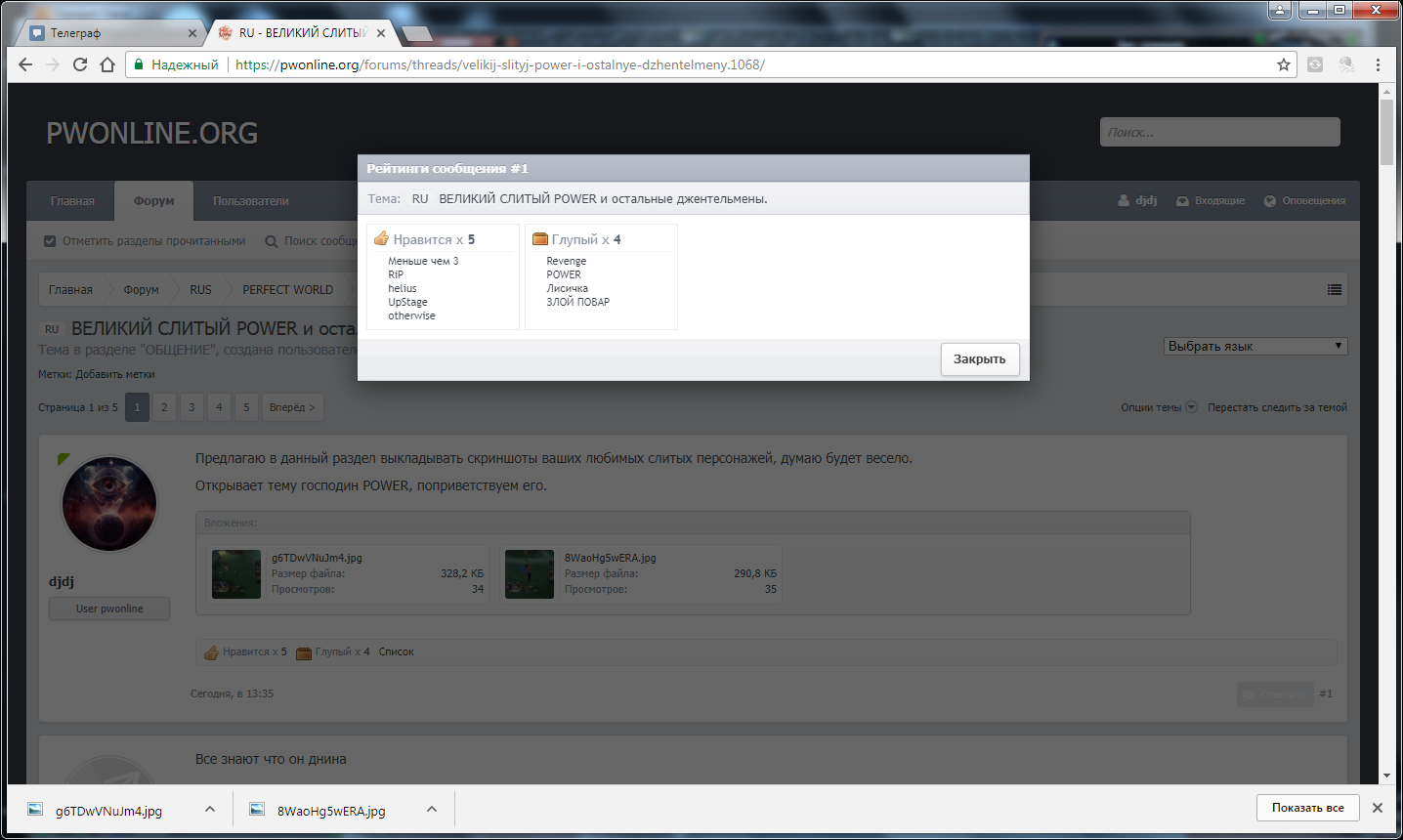Viewport: 1403px width, 840px height.
Task: Click the browser Forward arrow
Action: pyautogui.click(x=53, y=64)
